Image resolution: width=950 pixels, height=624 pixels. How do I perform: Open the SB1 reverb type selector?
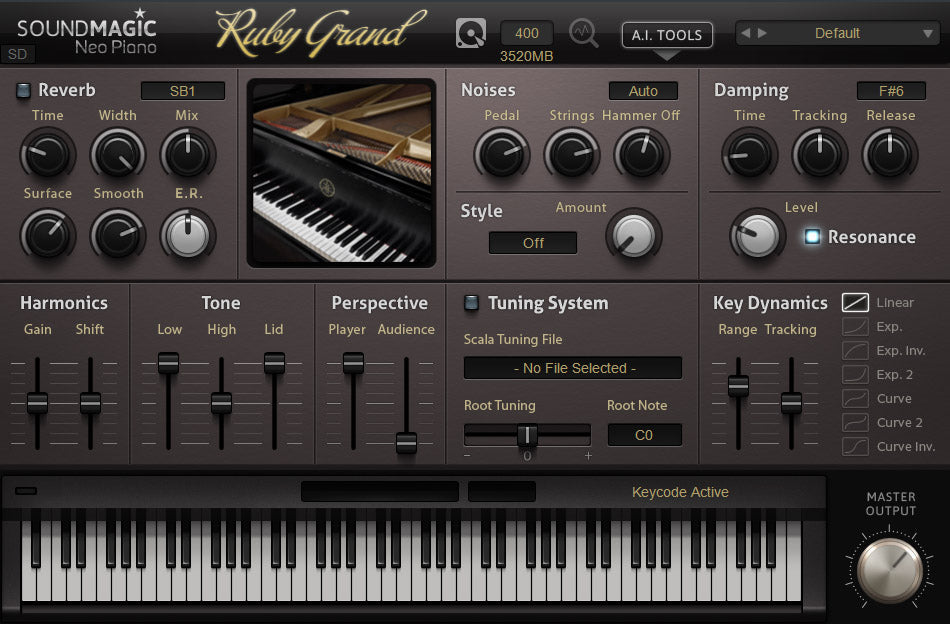click(182, 91)
